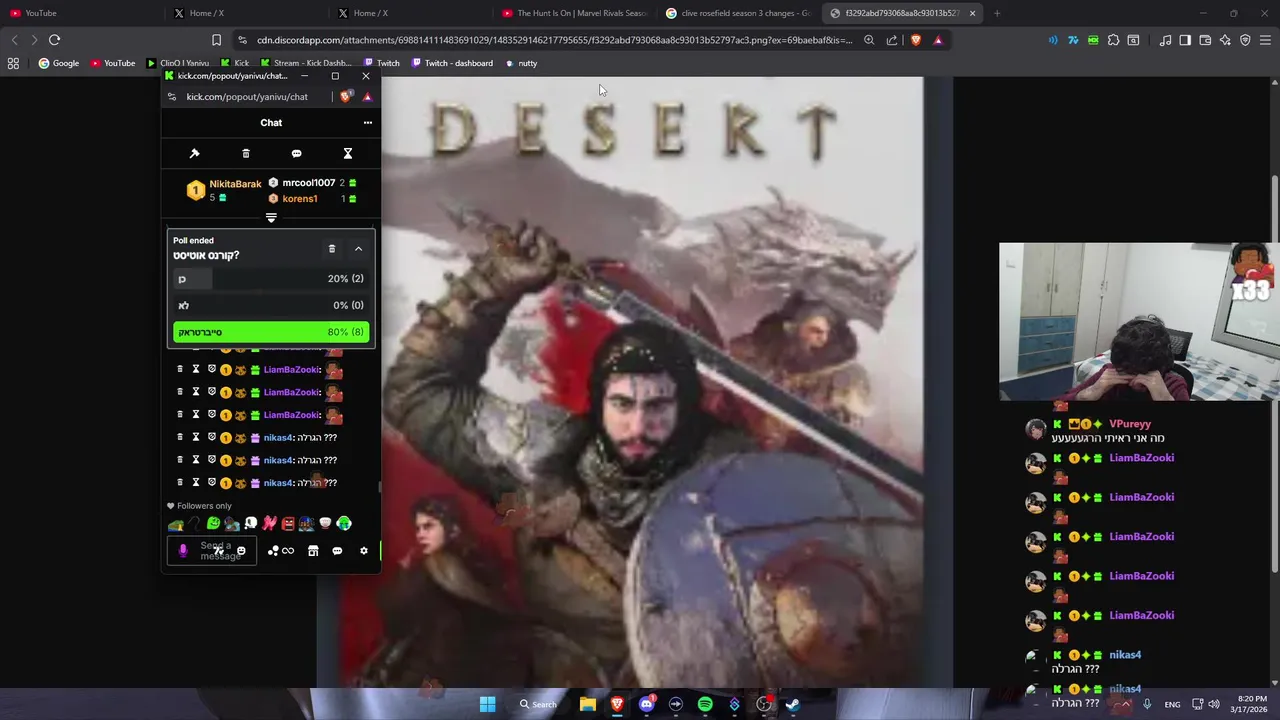Delete the ended poll with its trash icon

pyautogui.click(x=332, y=248)
